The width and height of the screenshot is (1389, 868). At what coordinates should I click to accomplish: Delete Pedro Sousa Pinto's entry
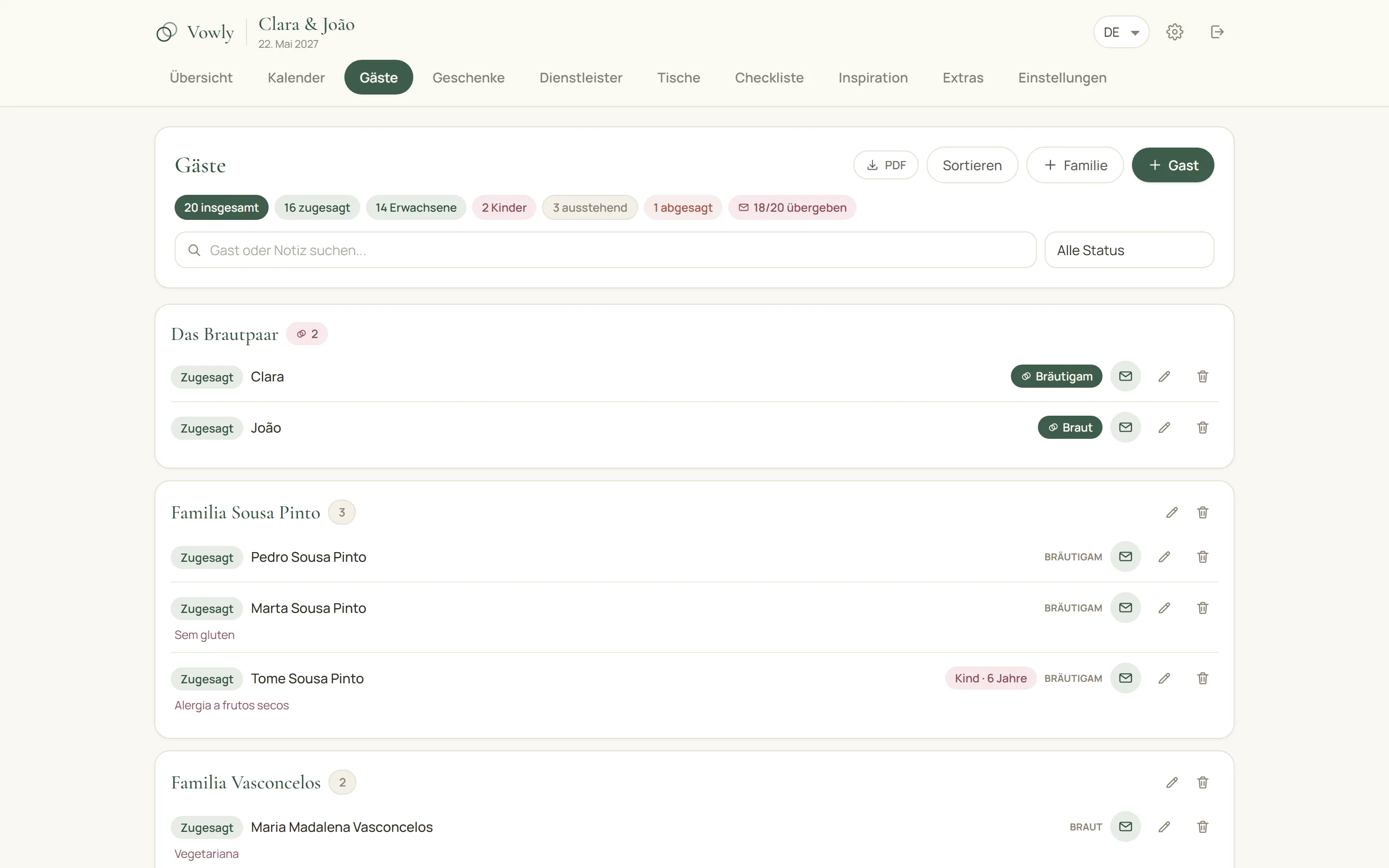point(1202,557)
